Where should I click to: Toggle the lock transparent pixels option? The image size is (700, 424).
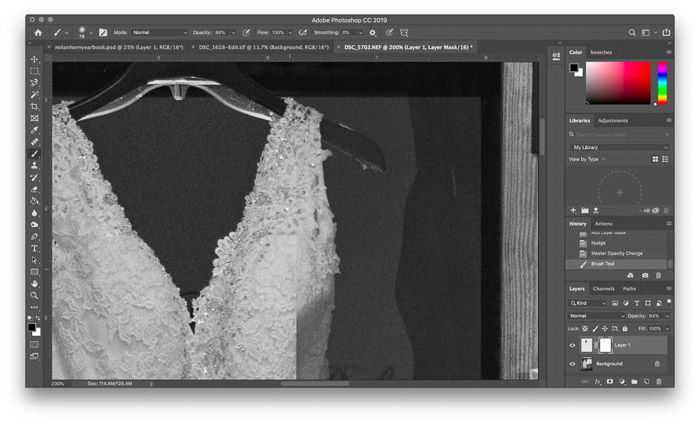pyautogui.click(x=585, y=328)
